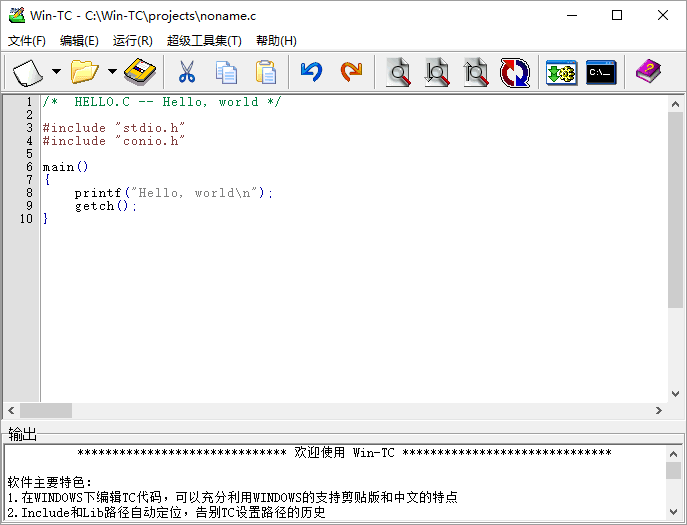Click the comment line "HELLO.C -- Hello, world"
Viewport: 687px width, 525px height.
(x=162, y=102)
